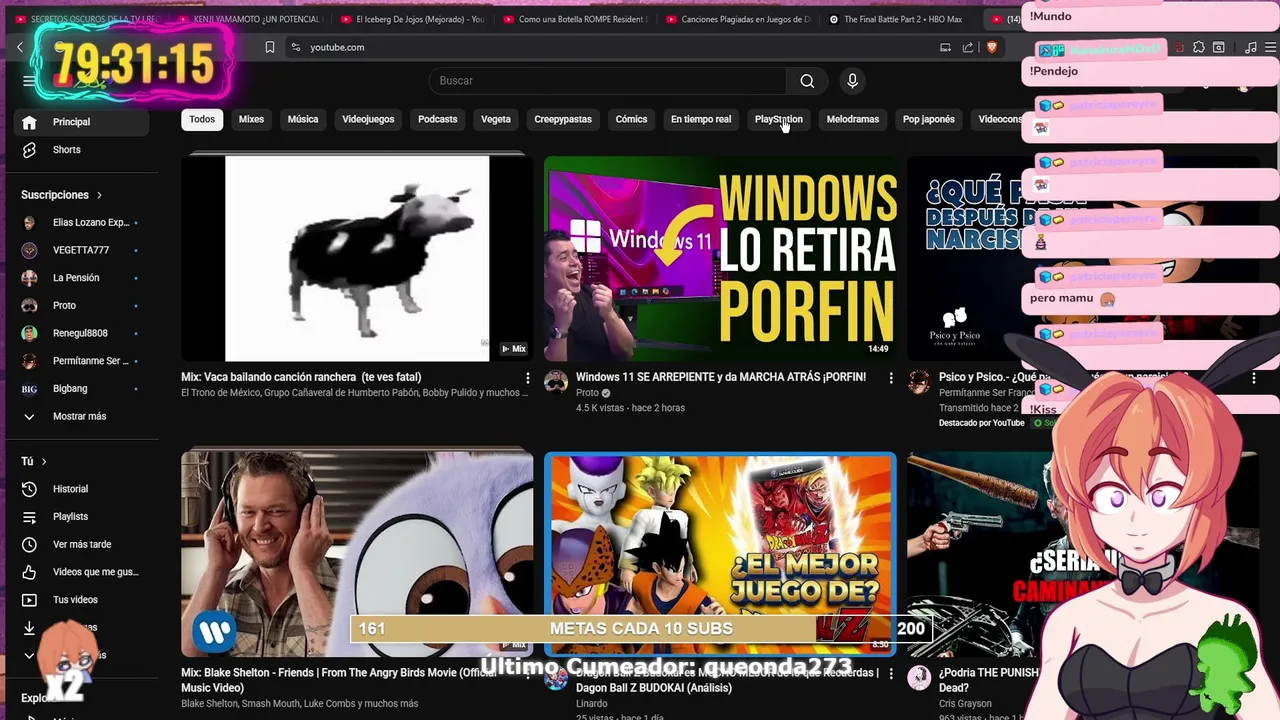Open Principal home in sidebar

coord(83,122)
